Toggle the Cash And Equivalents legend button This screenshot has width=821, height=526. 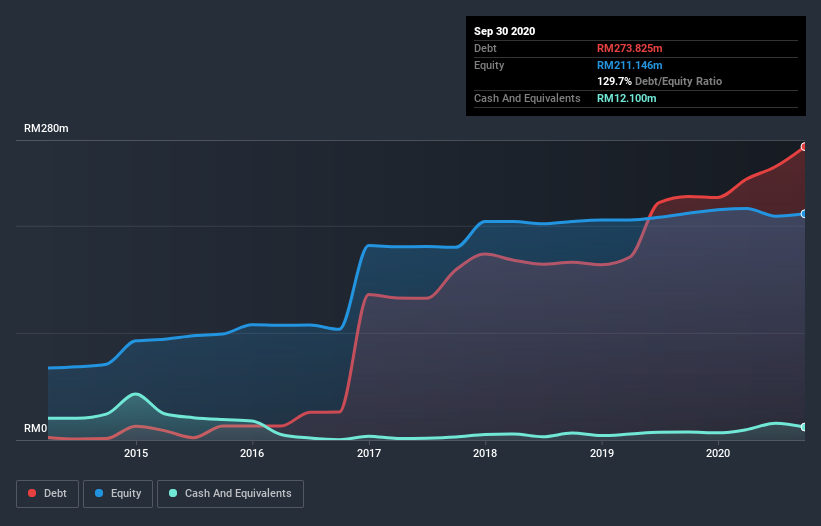click(230, 494)
